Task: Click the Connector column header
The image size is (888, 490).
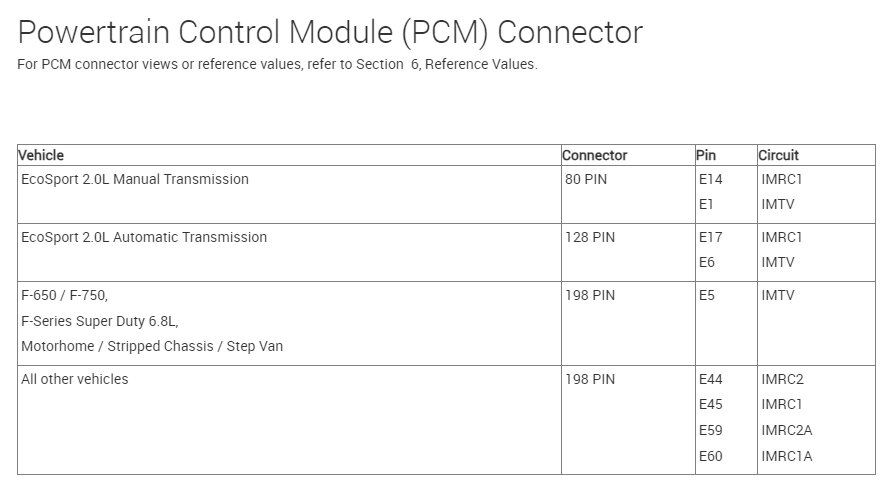Action: tap(594, 155)
